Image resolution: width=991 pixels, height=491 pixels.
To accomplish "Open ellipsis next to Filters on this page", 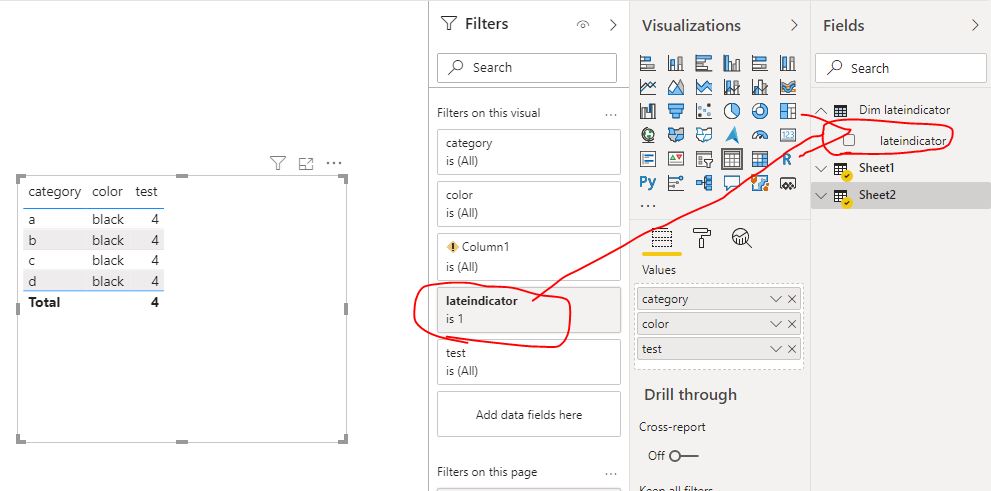I will [611, 473].
